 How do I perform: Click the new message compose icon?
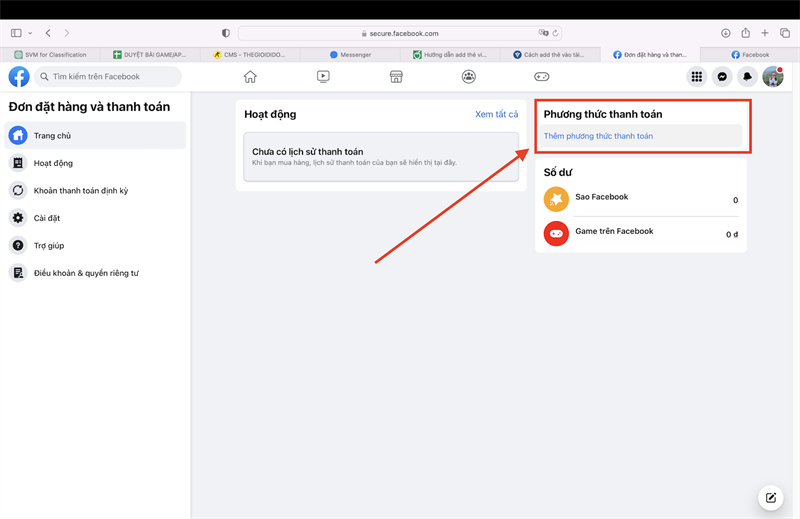tap(770, 497)
